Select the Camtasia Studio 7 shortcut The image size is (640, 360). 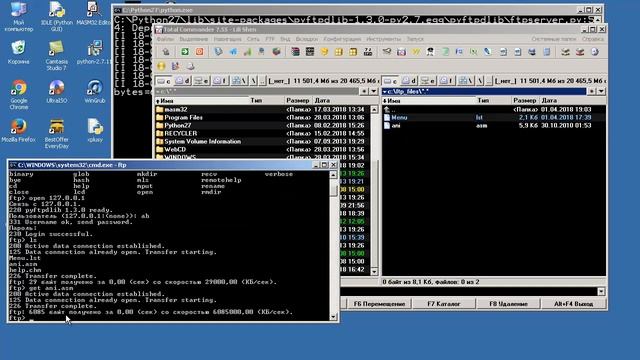tap(57, 56)
